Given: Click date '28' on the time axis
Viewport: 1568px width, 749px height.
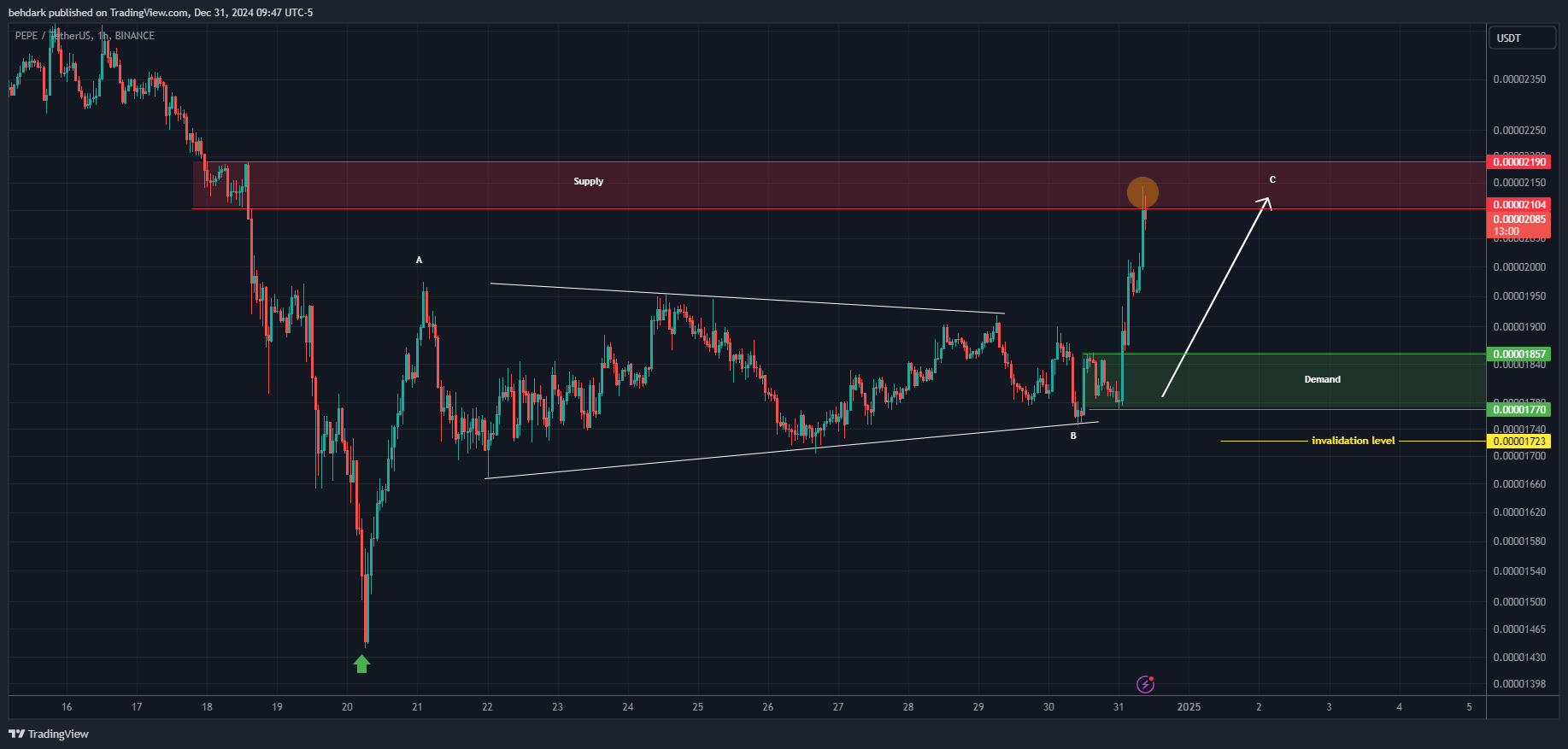Looking at the screenshot, I should [x=908, y=707].
